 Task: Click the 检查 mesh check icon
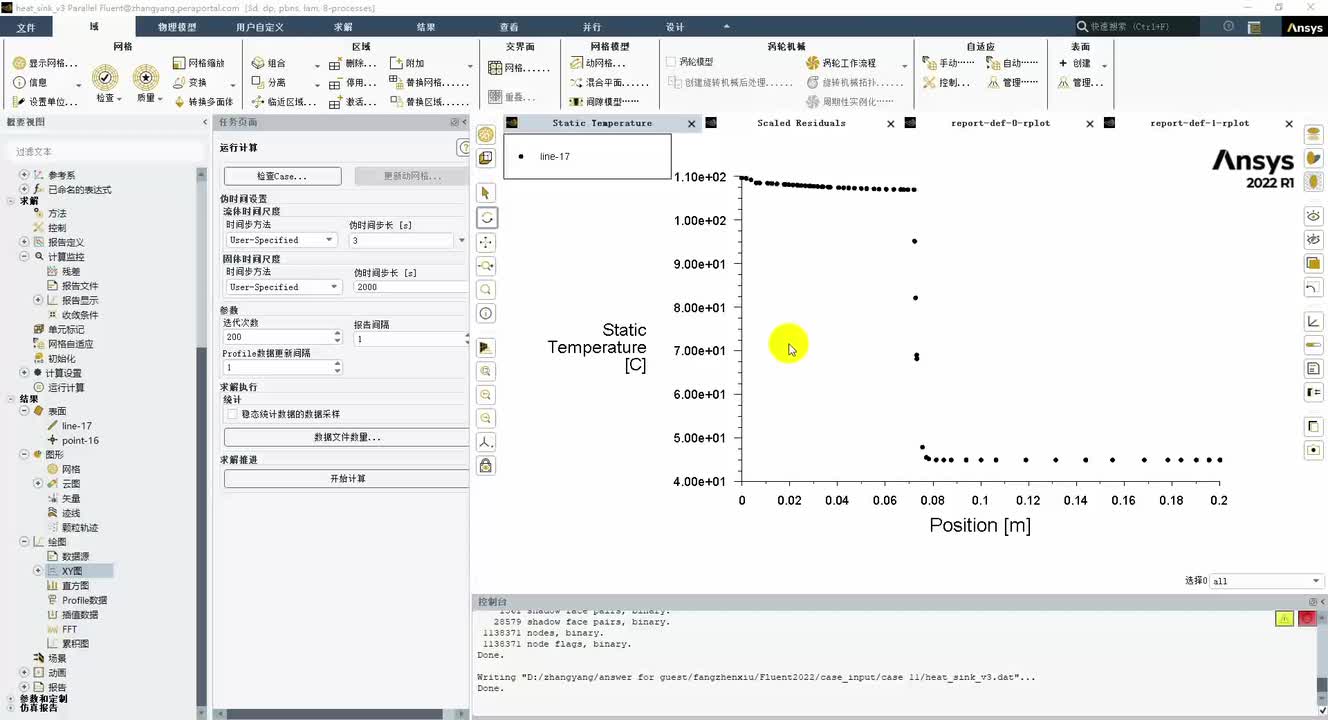pos(105,77)
